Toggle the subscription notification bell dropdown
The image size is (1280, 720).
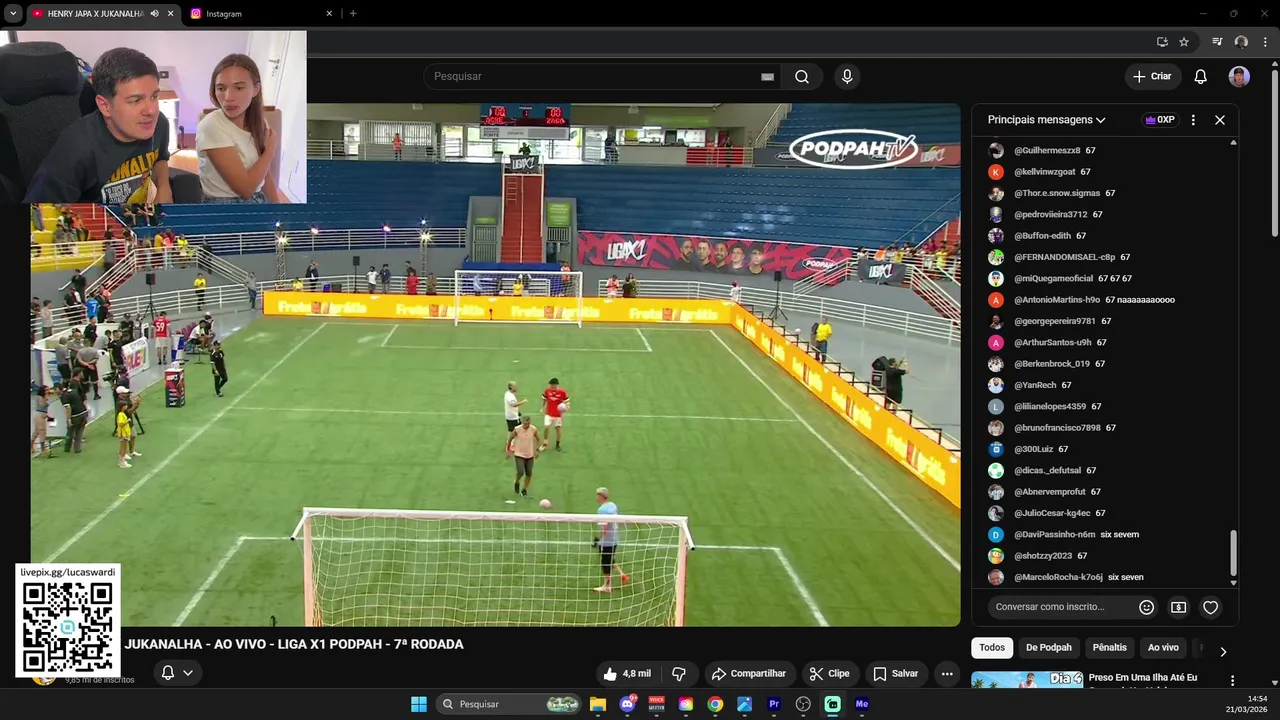(x=177, y=673)
